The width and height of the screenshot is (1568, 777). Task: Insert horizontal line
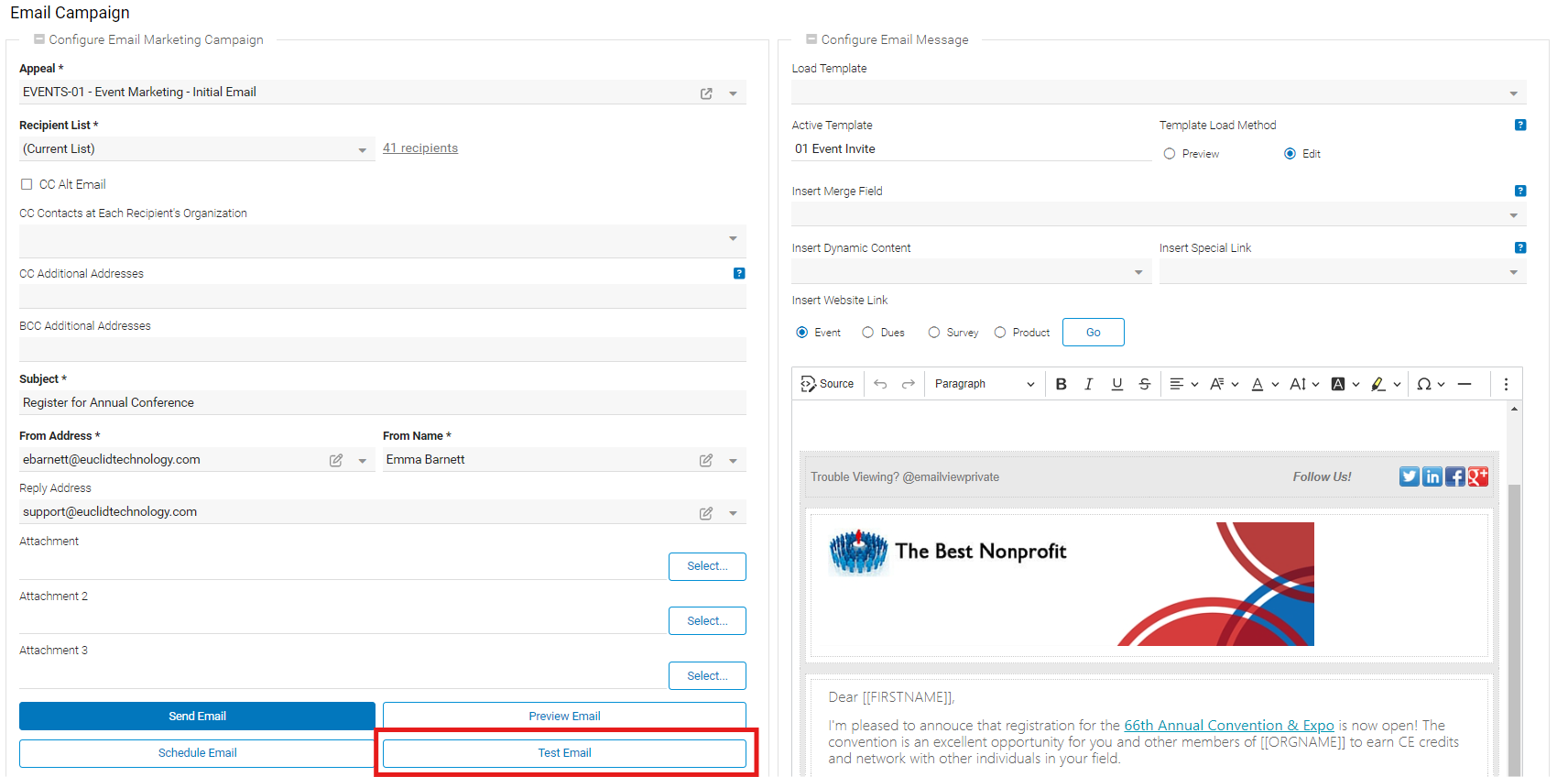coord(1465,384)
